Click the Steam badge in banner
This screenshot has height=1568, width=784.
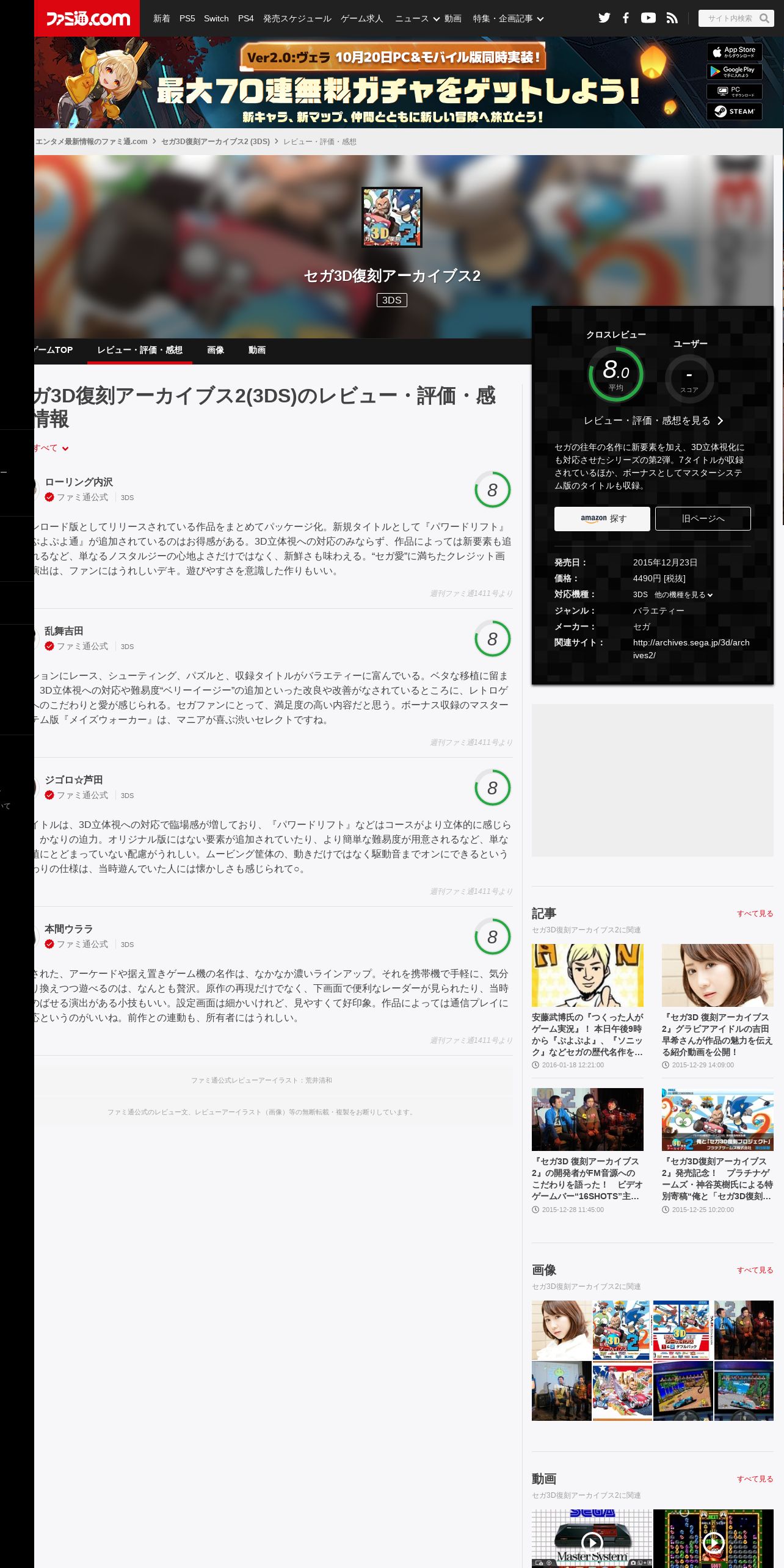pos(735,111)
